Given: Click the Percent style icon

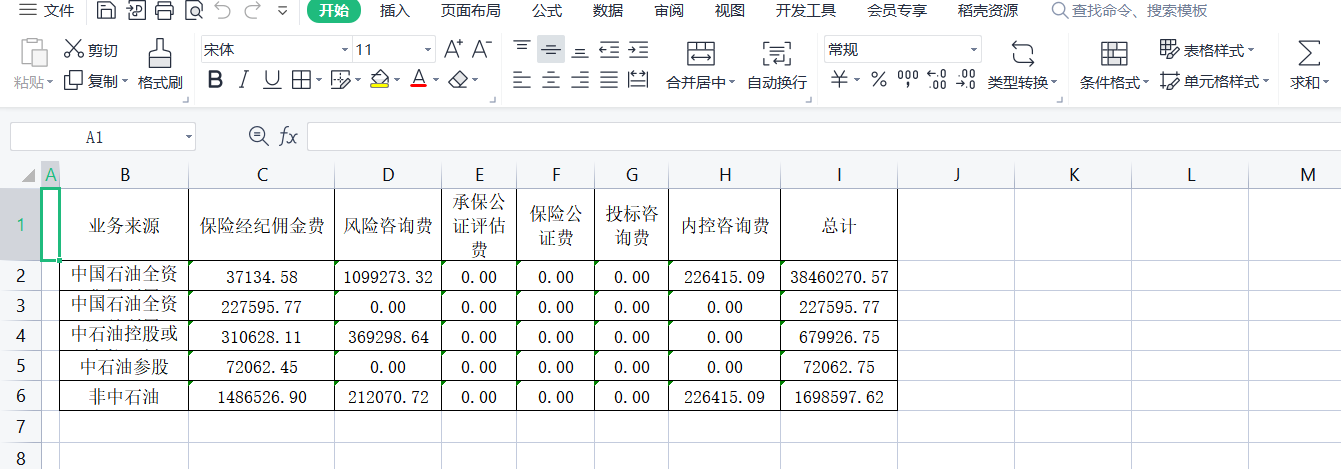Looking at the screenshot, I should tap(879, 81).
